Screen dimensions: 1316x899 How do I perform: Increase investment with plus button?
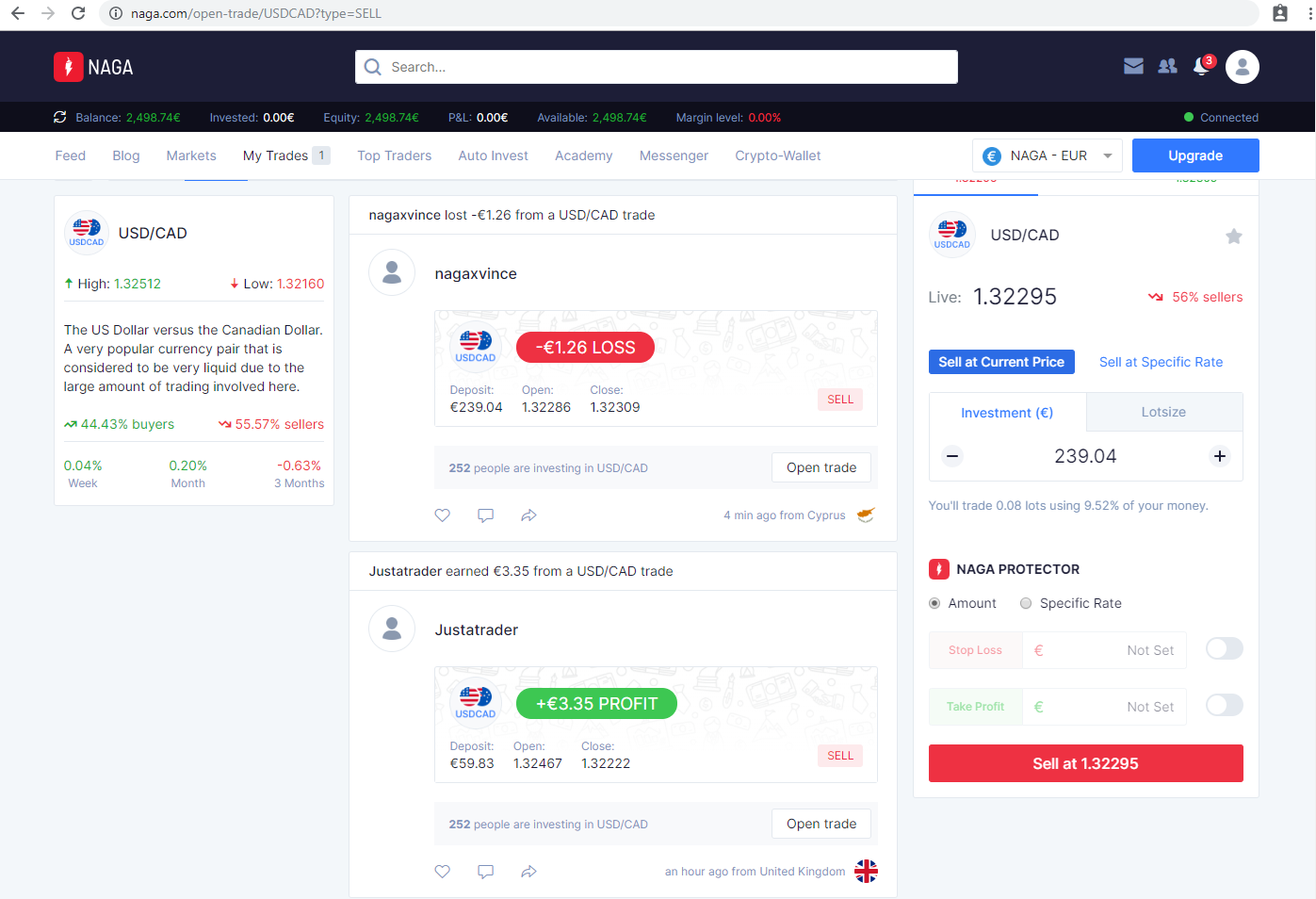click(x=1220, y=456)
